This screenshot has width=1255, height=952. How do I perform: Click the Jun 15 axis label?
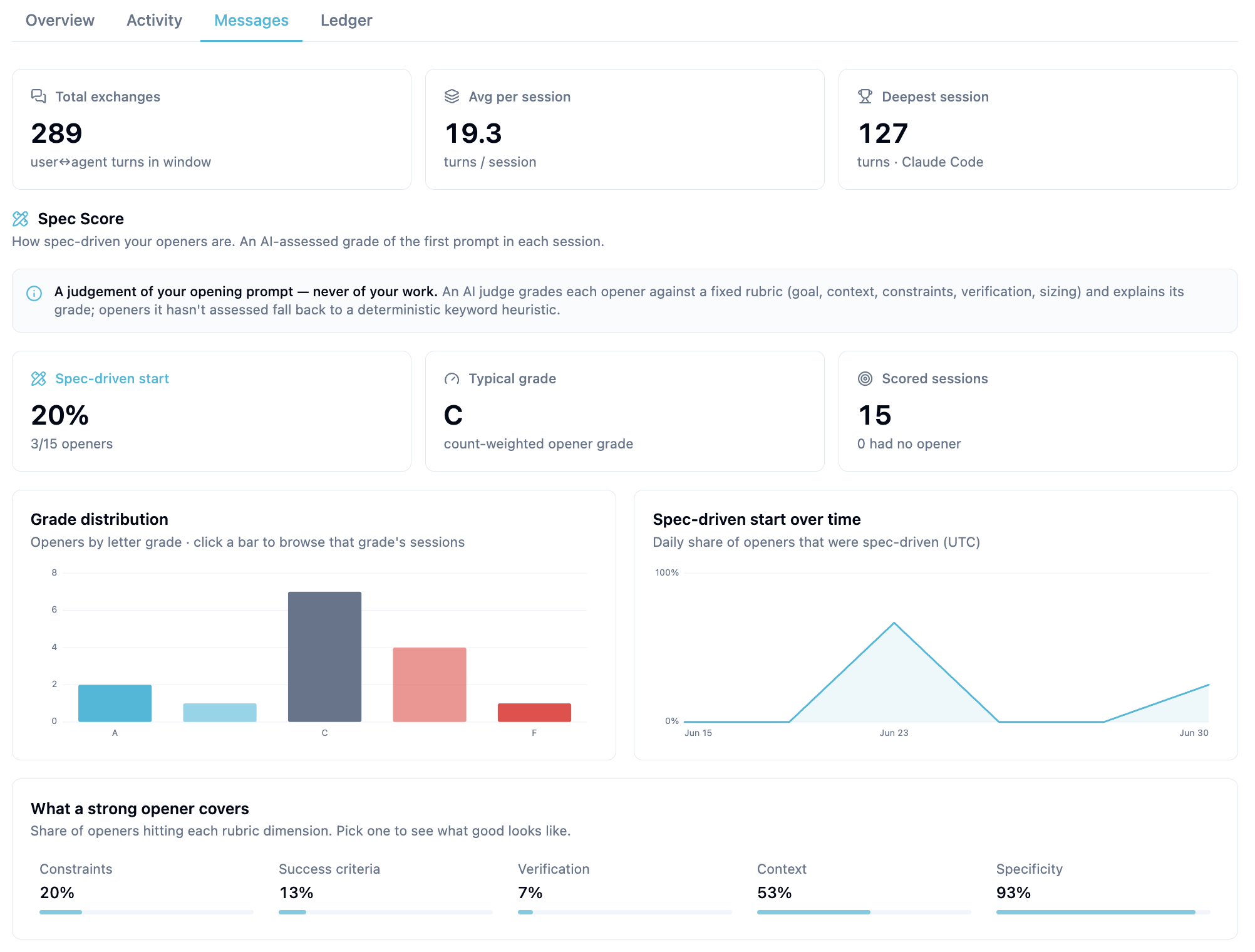[698, 733]
